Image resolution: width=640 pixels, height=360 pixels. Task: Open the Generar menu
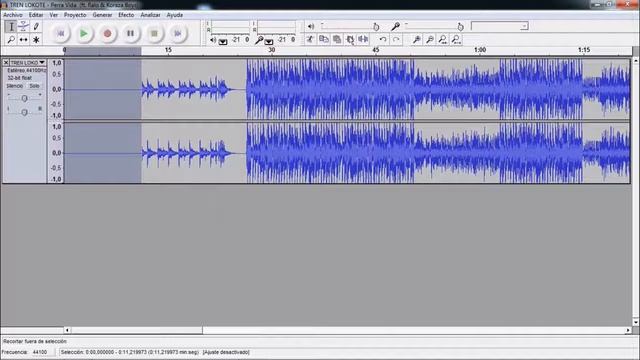tap(102, 15)
